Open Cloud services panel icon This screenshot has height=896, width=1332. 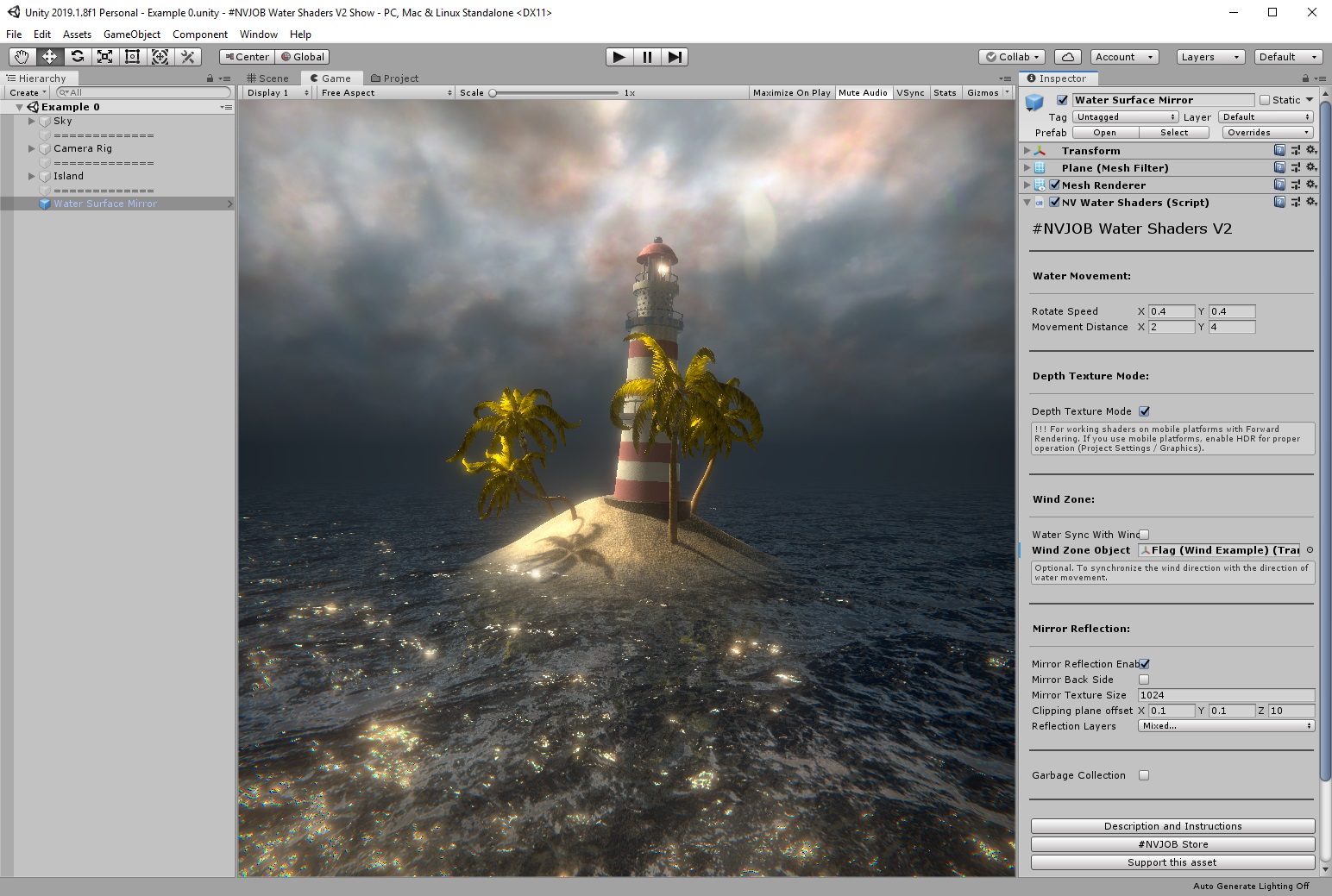[x=1067, y=57]
